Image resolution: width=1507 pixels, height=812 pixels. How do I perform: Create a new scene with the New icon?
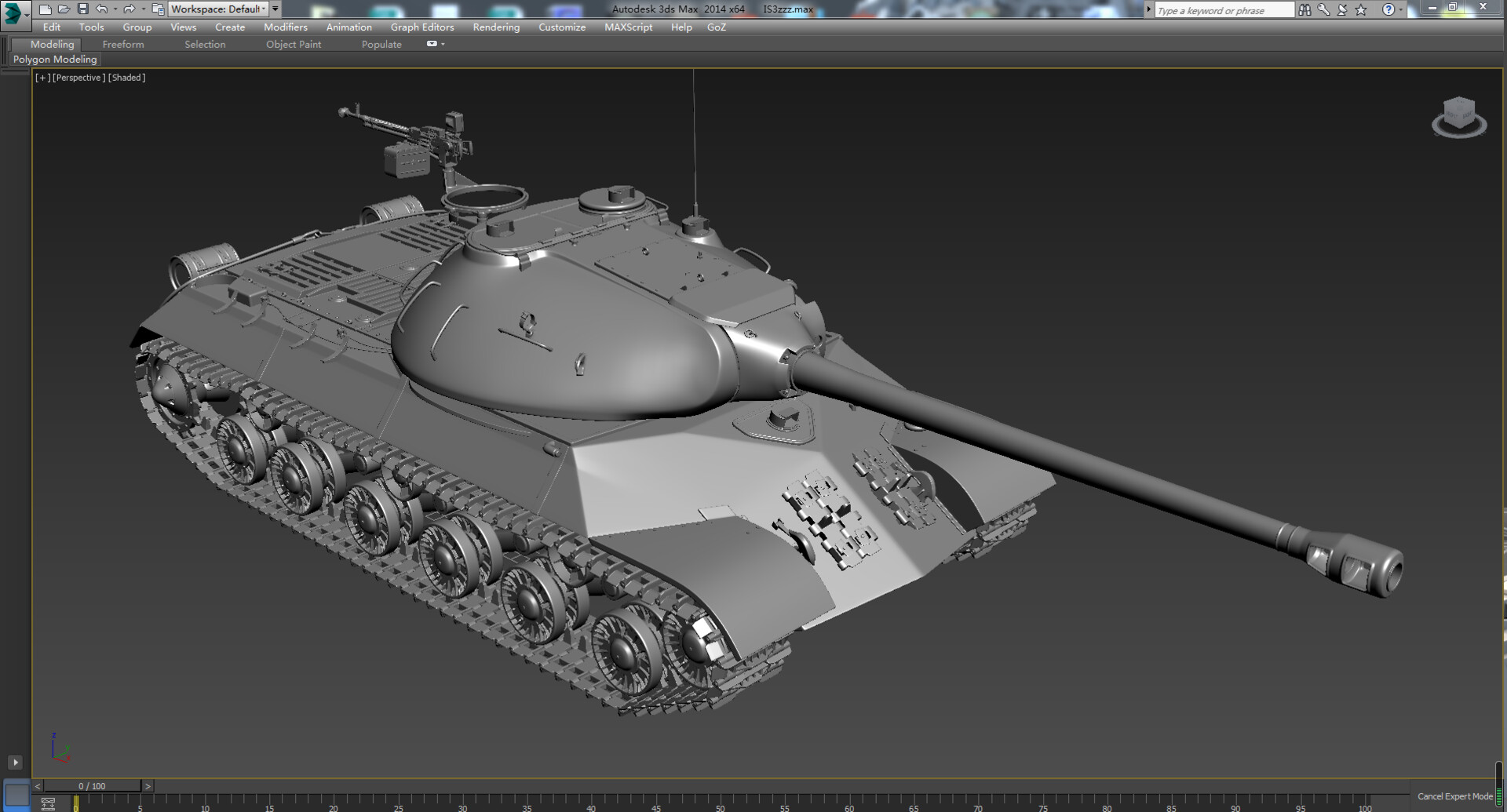[46, 9]
